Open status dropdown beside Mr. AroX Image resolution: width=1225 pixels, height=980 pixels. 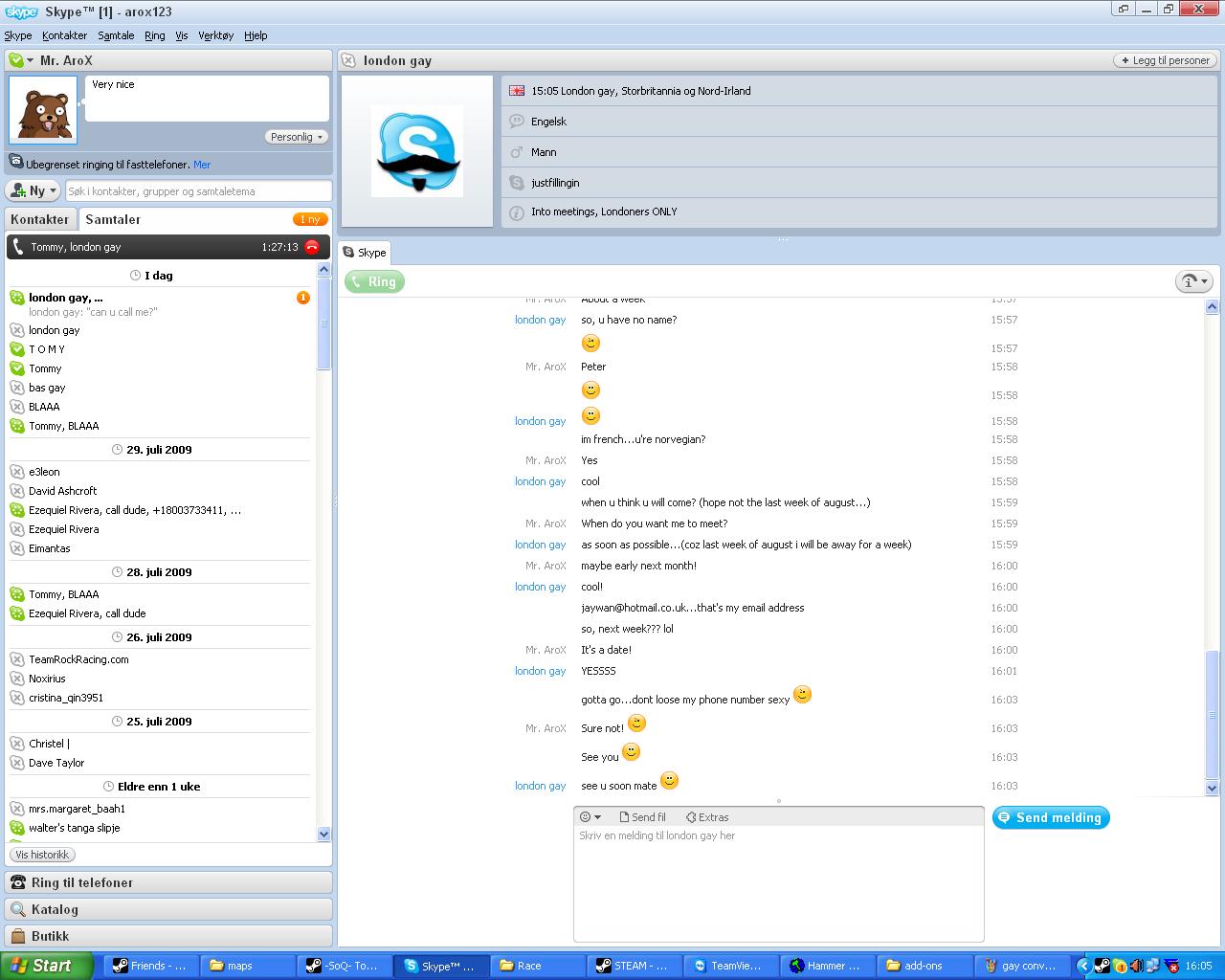point(31,60)
